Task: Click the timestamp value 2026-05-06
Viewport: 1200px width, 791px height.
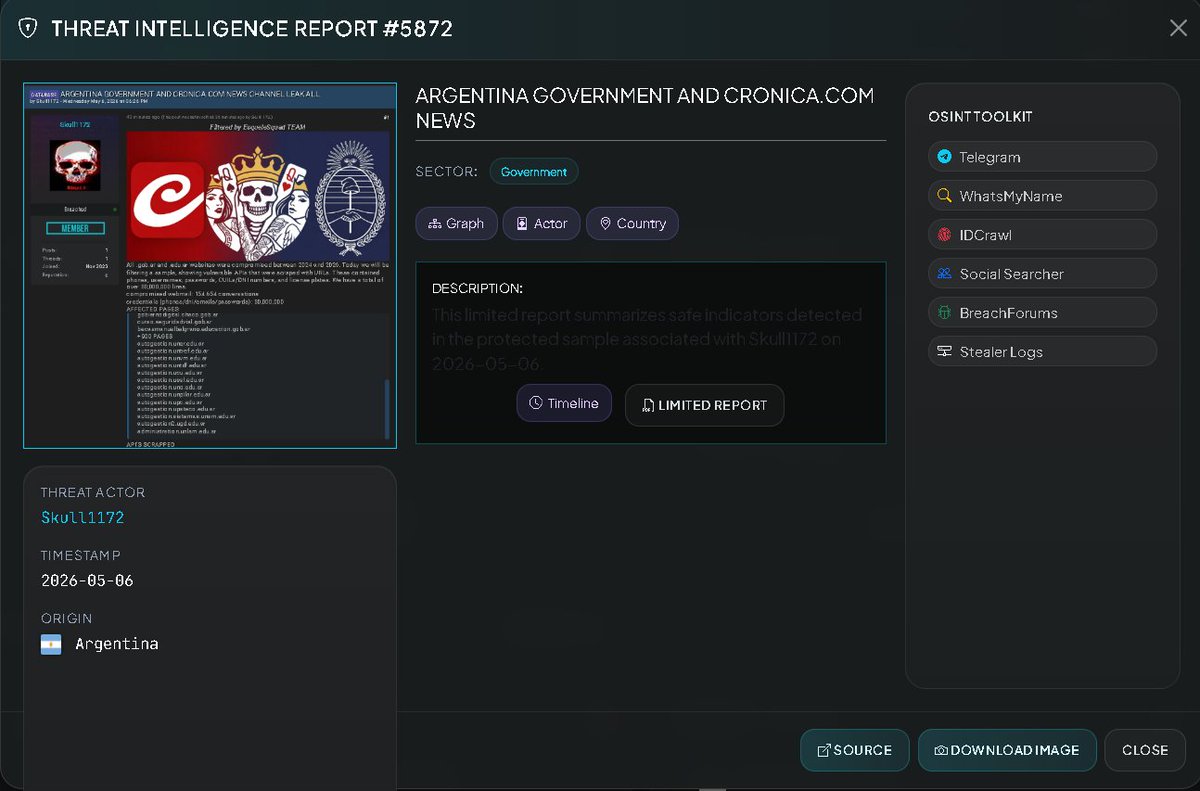Action: pyautogui.click(x=87, y=580)
